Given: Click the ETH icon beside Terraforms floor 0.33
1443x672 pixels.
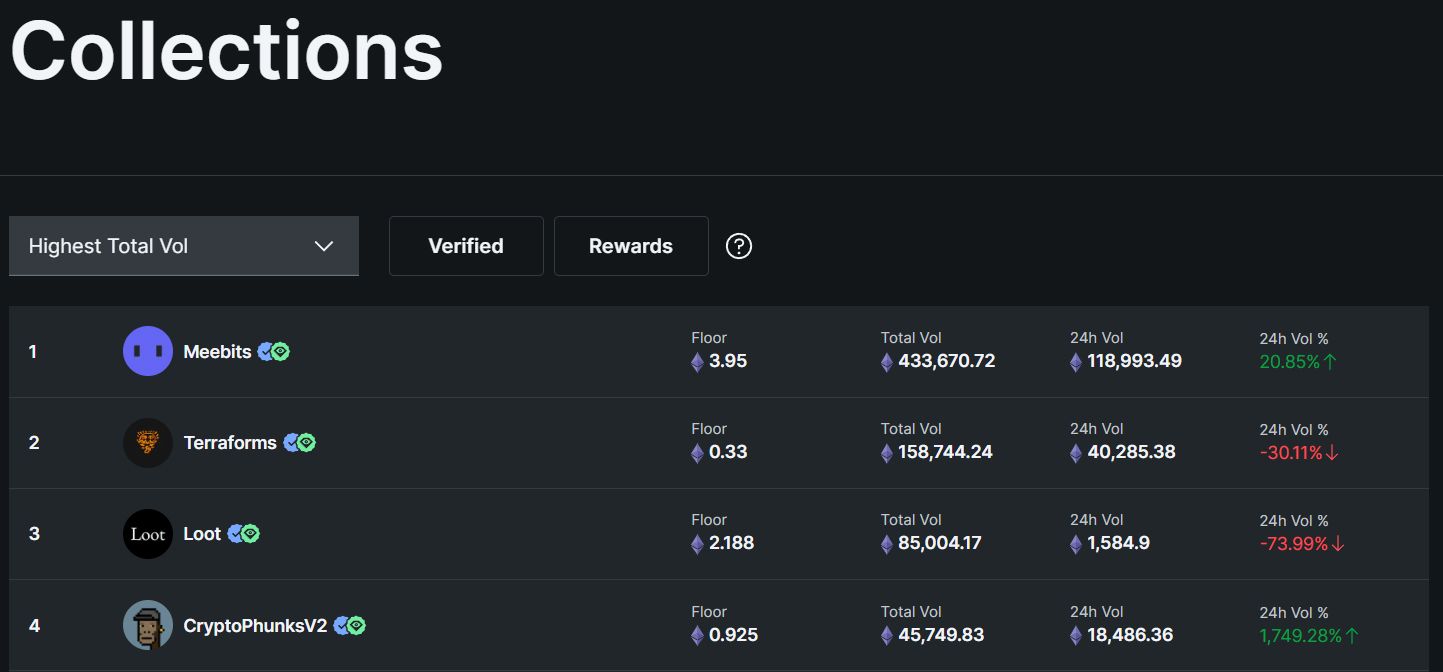Looking at the screenshot, I should pyautogui.click(x=697, y=453).
